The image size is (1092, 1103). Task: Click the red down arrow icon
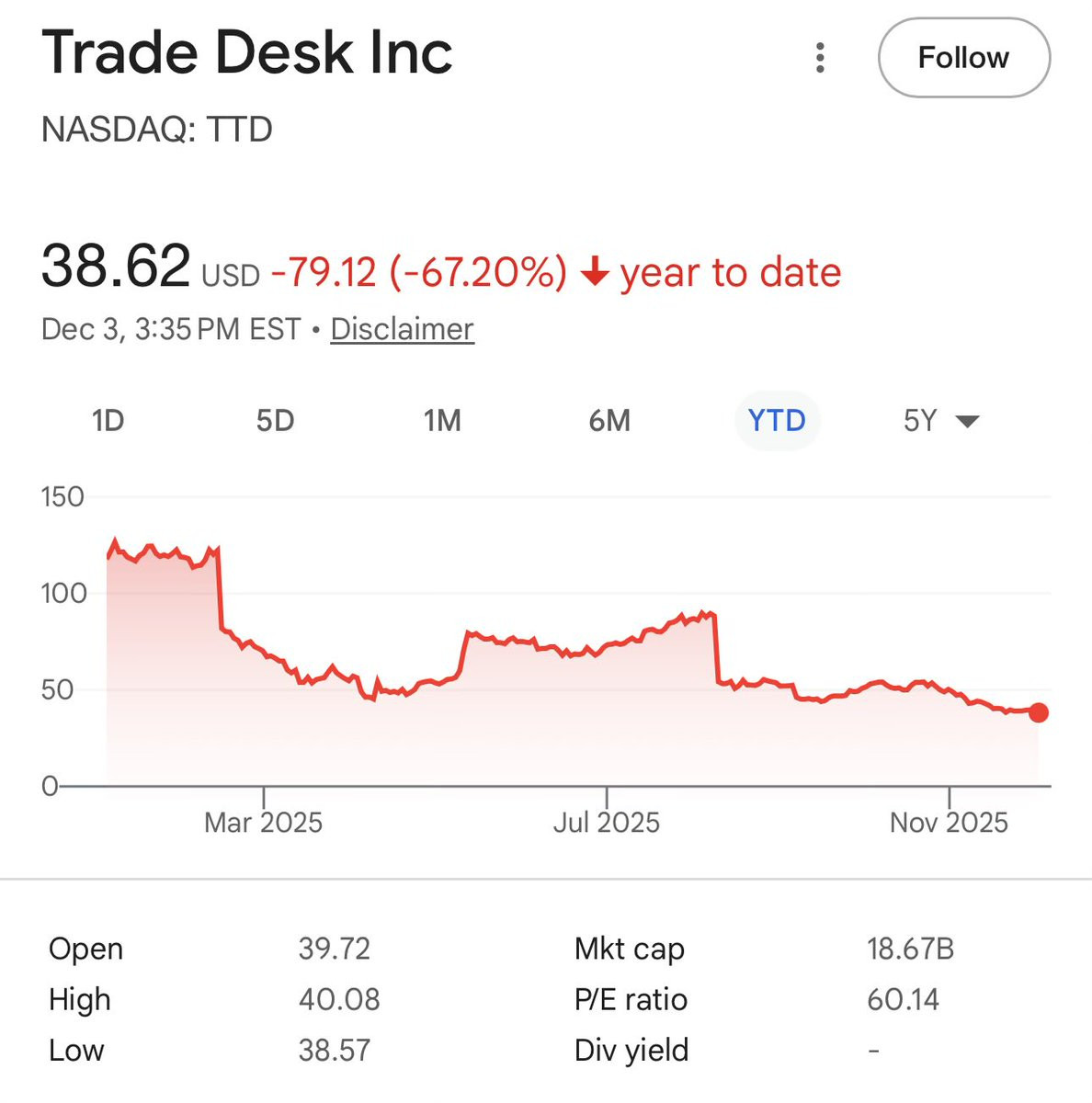(596, 272)
